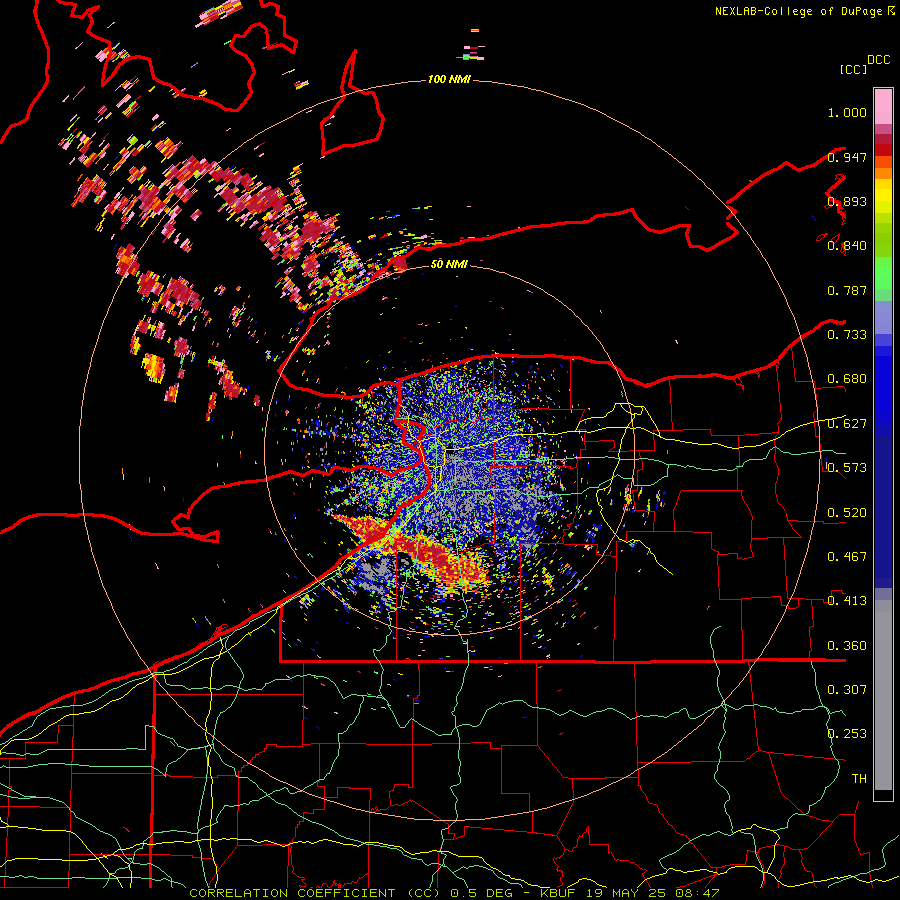Click the 0.360 color scale value
This screenshot has height=900, width=900.
click(847, 646)
